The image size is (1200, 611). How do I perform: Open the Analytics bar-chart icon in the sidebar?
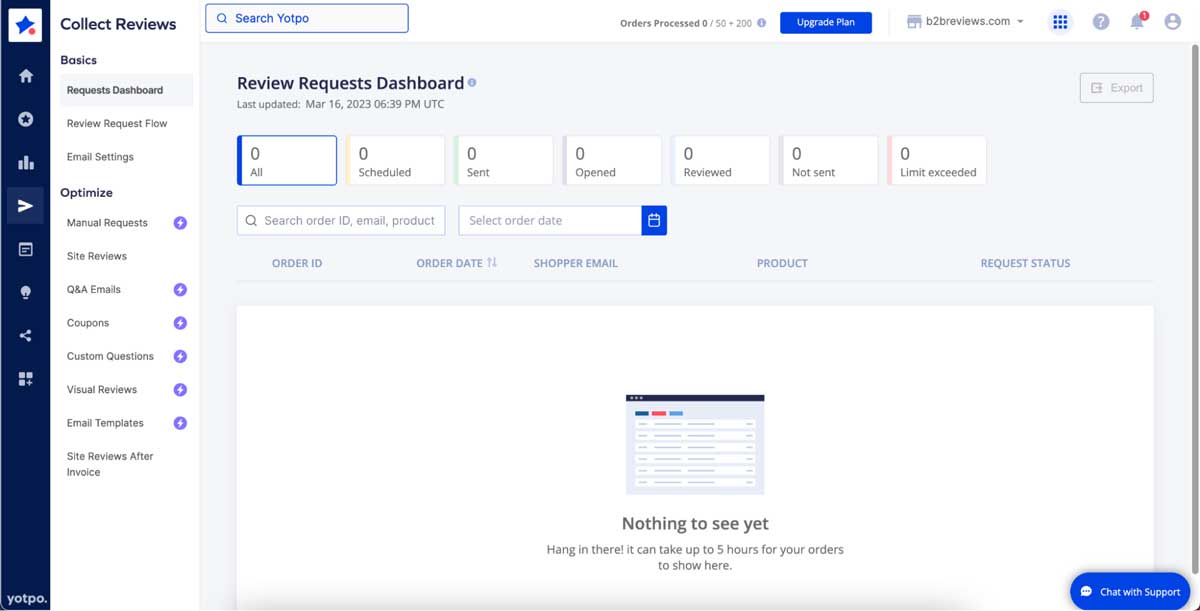coord(25,160)
